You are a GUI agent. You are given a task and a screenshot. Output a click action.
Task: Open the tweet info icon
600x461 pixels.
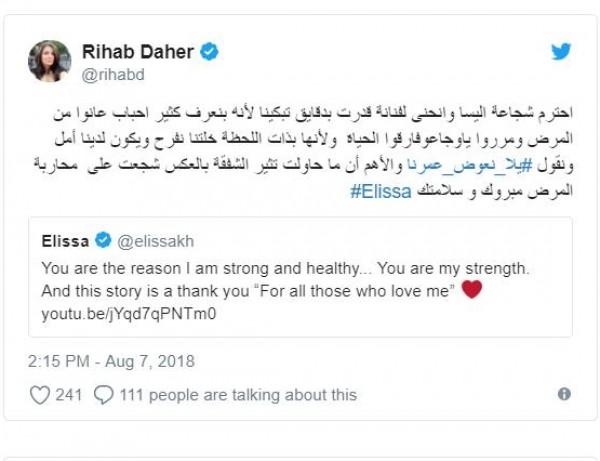564,395
